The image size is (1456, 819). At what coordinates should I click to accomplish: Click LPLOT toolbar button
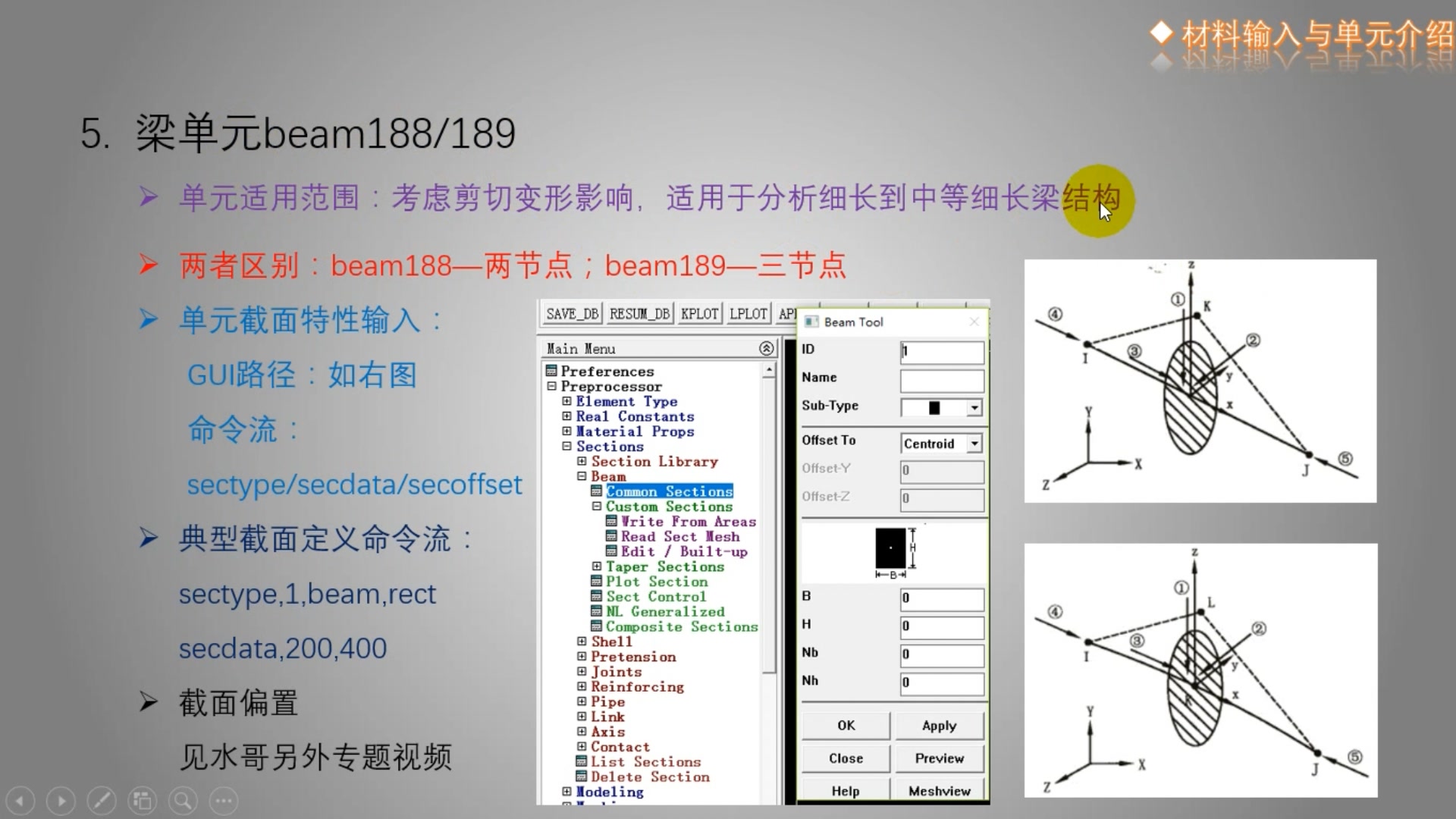point(748,314)
